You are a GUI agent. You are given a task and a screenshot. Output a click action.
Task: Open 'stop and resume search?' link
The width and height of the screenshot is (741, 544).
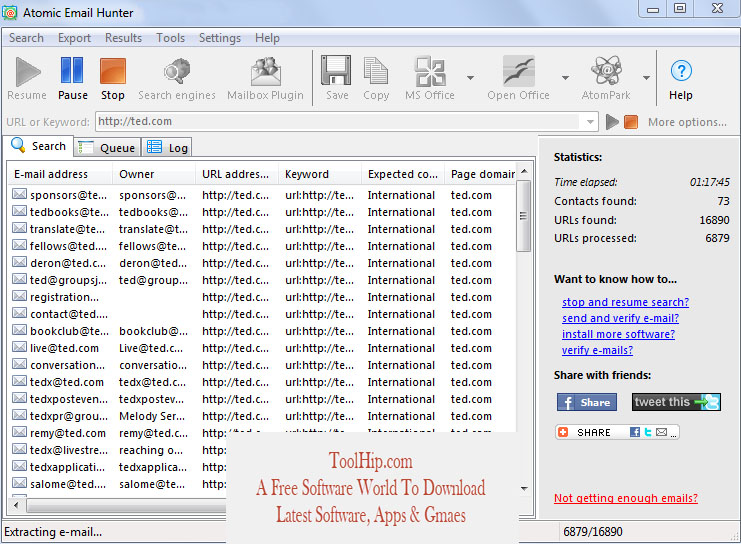[x=625, y=302]
